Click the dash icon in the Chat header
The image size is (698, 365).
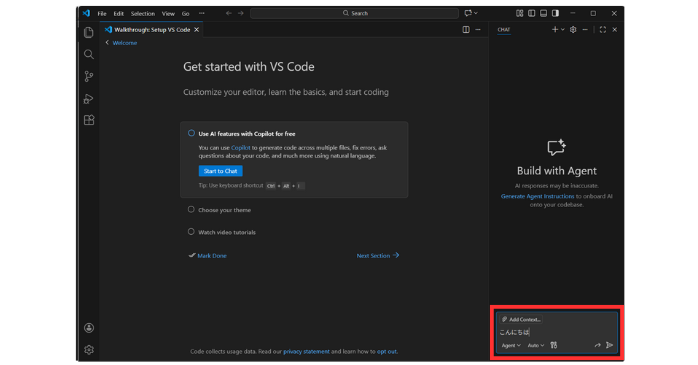point(585,30)
